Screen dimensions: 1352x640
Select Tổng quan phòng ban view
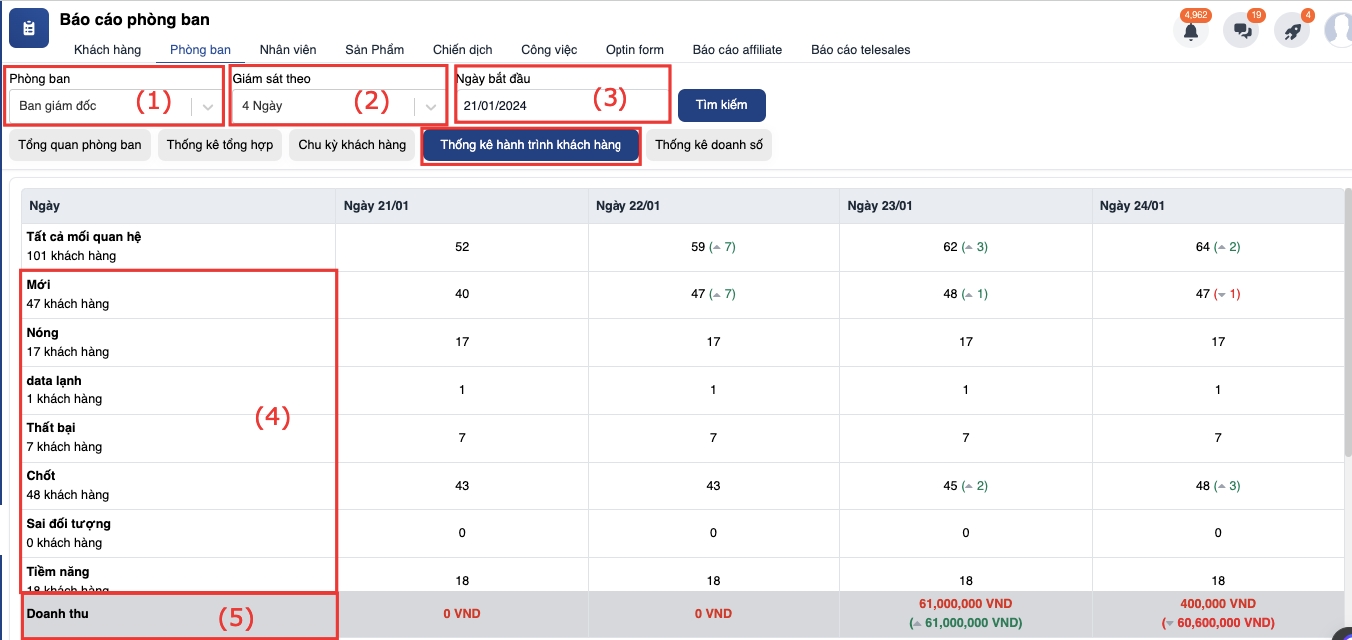click(x=80, y=145)
